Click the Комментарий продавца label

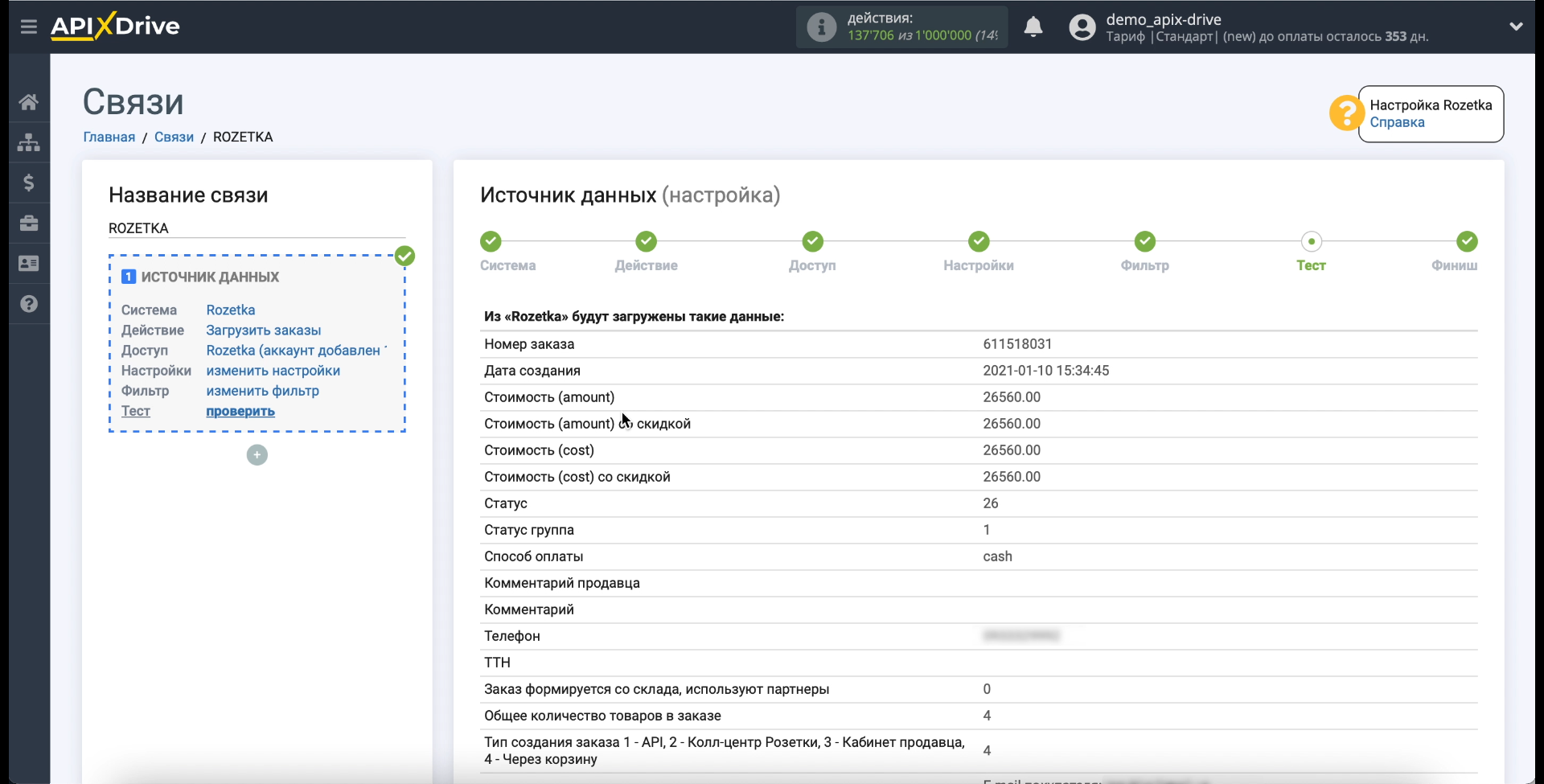pos(562,583)
